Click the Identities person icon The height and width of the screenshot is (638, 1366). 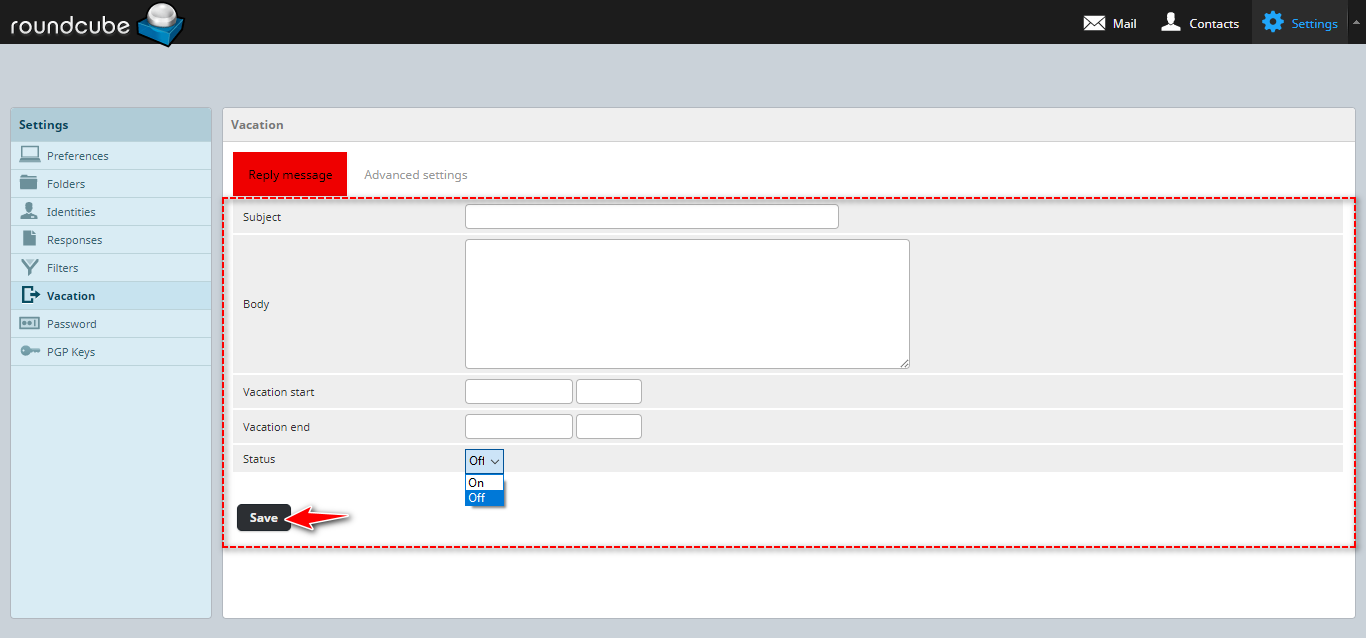(x=30, y=211)
